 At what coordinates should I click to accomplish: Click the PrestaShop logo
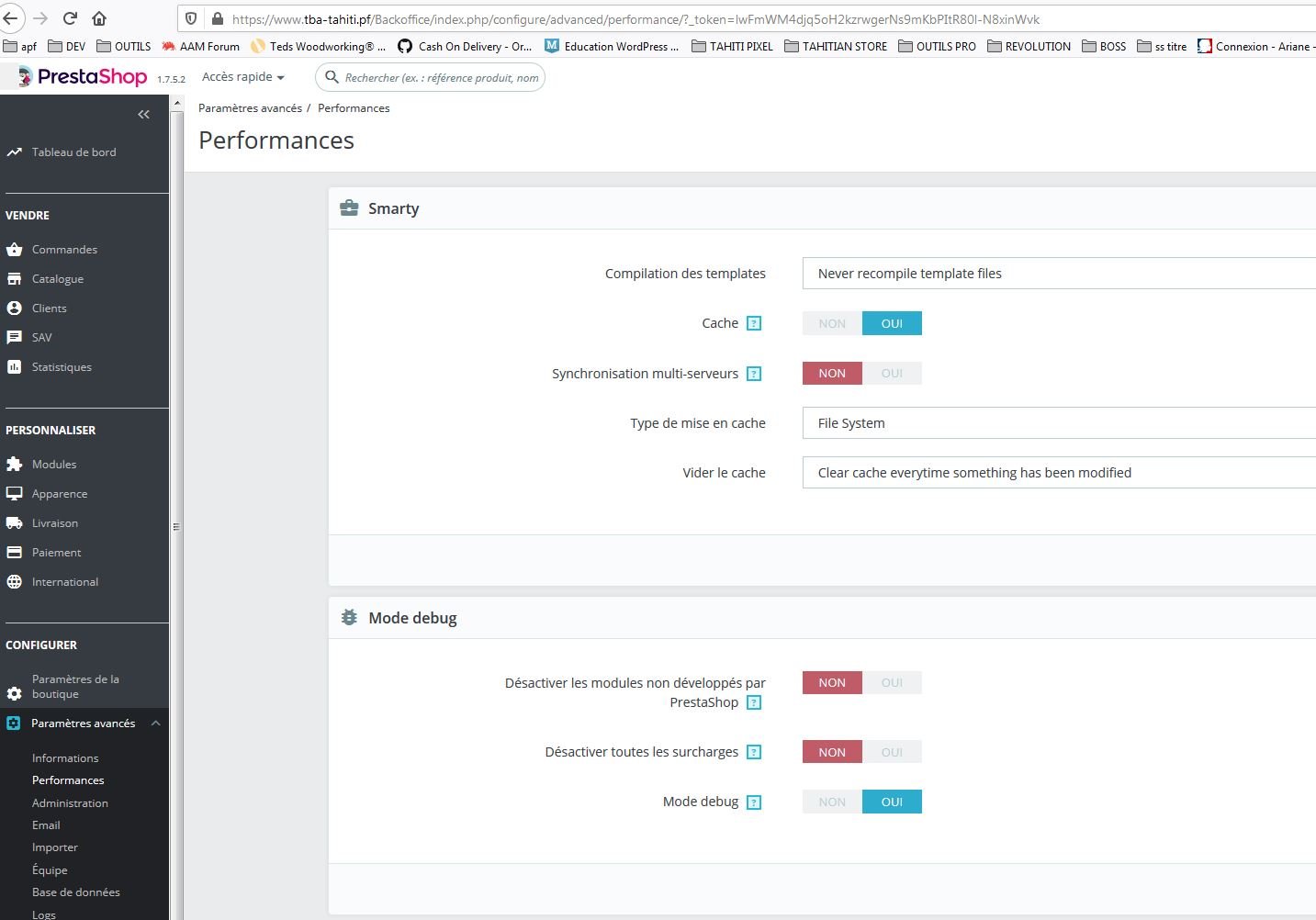coord(83,77)
